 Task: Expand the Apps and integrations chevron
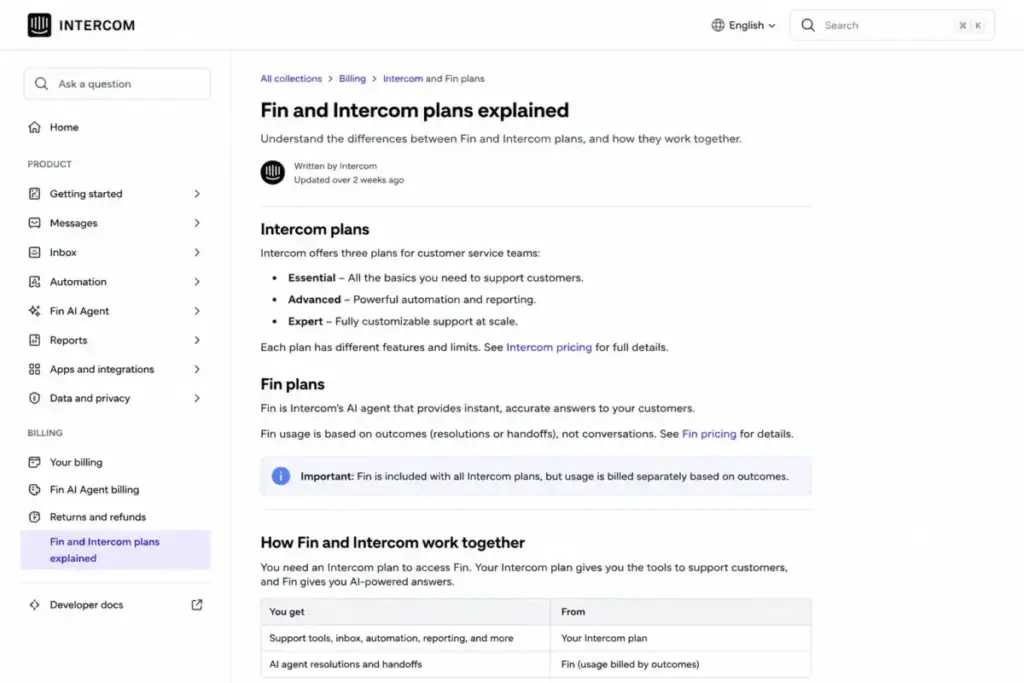pyautogui.click(x=197, y=369)
